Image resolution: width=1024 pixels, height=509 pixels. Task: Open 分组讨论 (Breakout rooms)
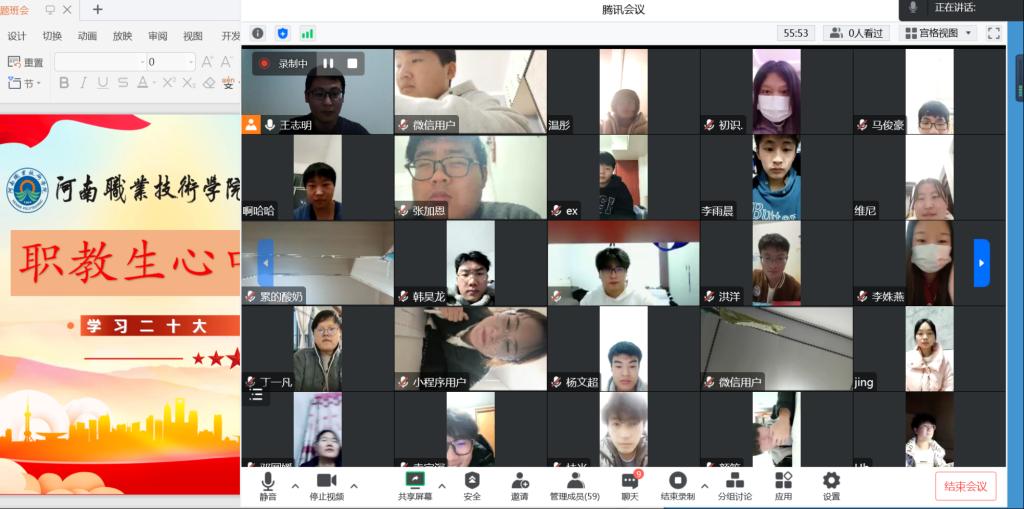[734, 485]
